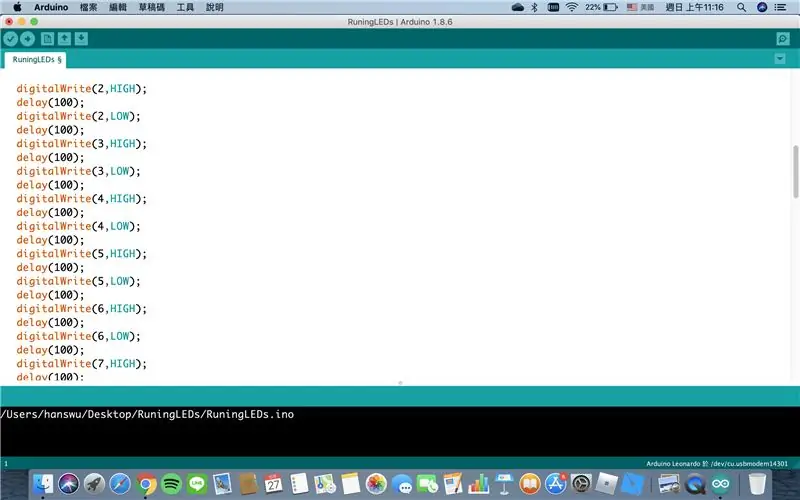Launch Siri from the Dock

coord(68,484)
